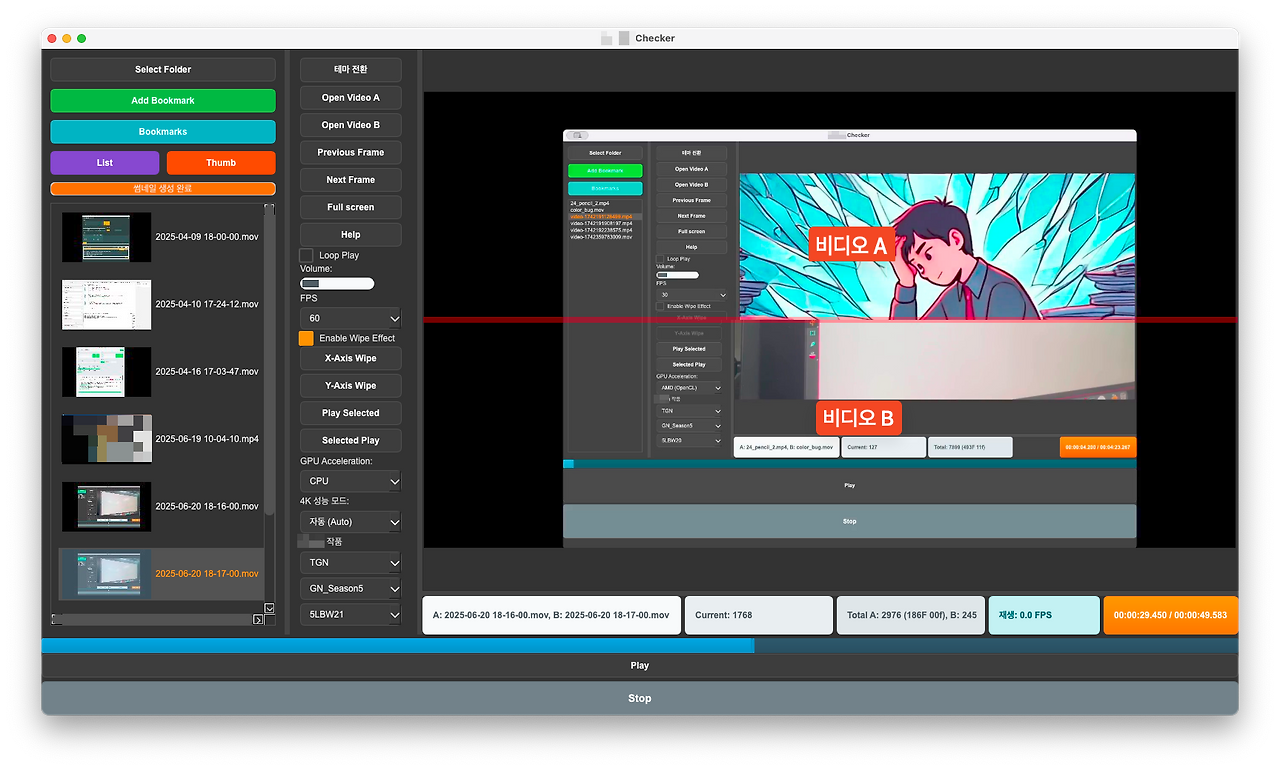Viewport: 1280px width, 770px height.
Task: Select the 2025-04-09 18-00-00.mov thumbnail
Action: (x=106, y=237)
